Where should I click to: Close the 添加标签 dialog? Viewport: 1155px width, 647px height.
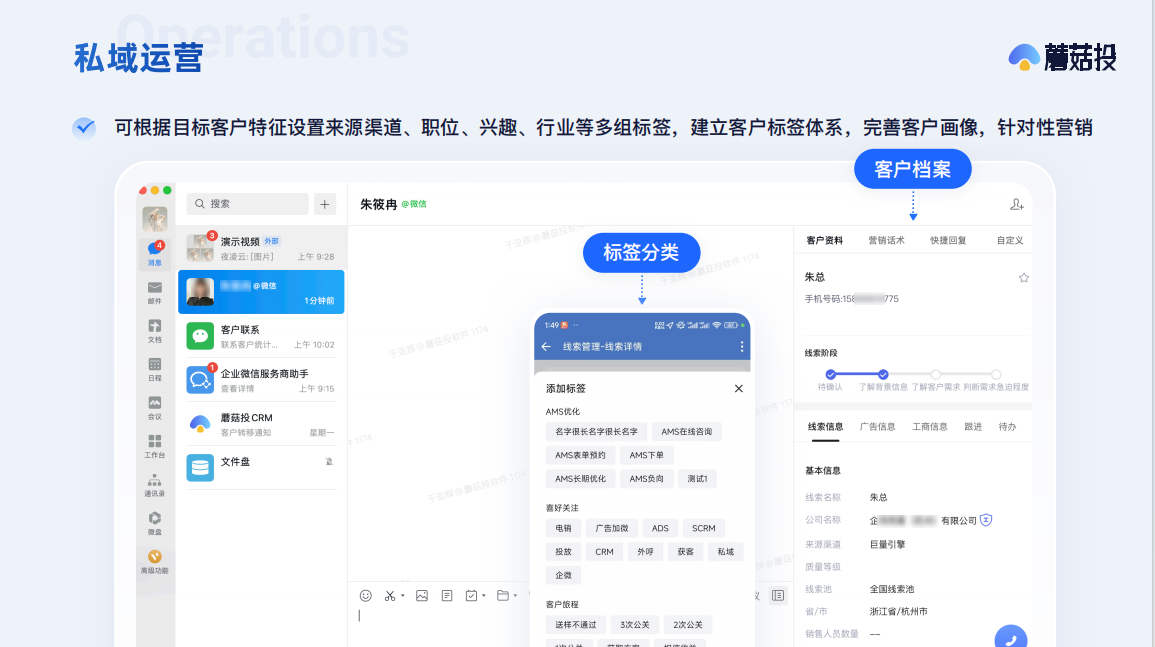point(738,388)
